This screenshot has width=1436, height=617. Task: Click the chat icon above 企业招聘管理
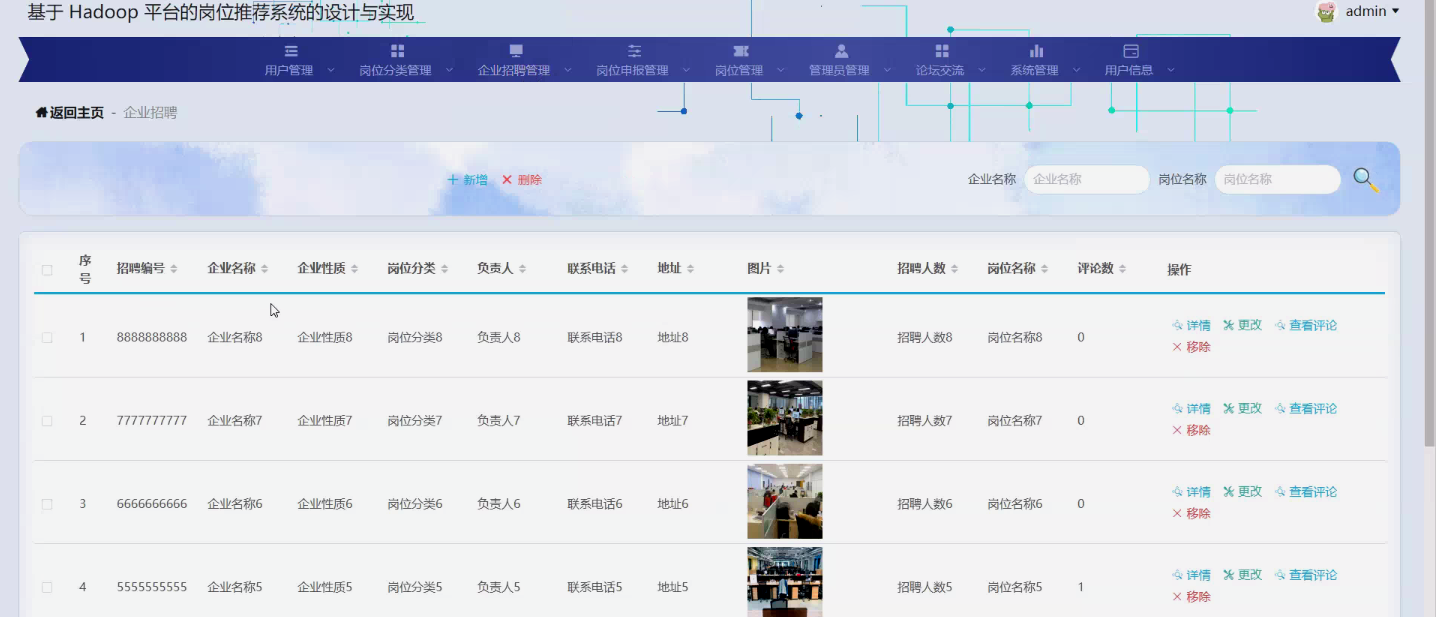coord(514,51)
